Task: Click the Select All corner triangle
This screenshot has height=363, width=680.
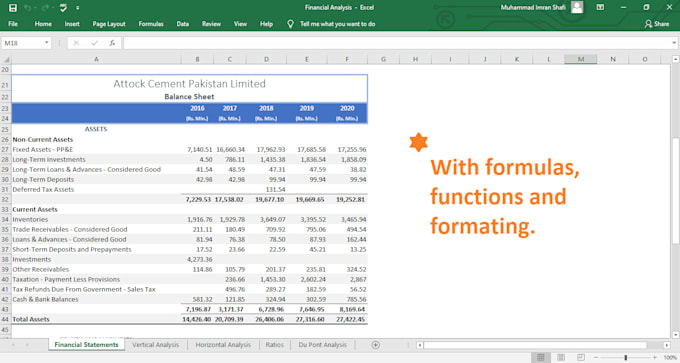Action: tap(6, 59)
